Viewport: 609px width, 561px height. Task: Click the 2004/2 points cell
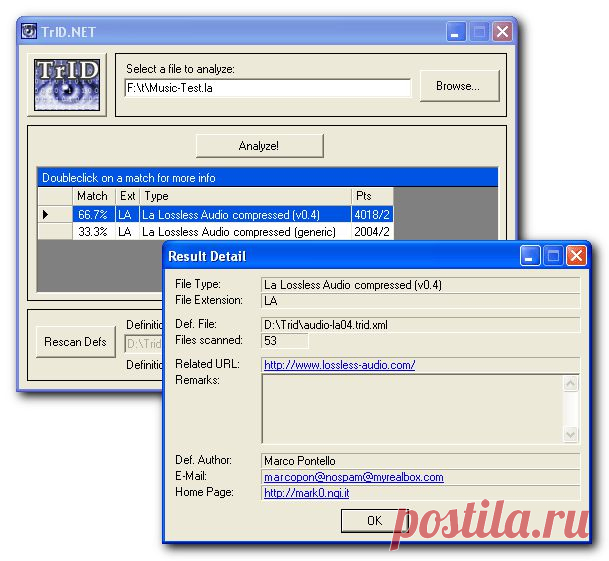(x=372, y=232)
